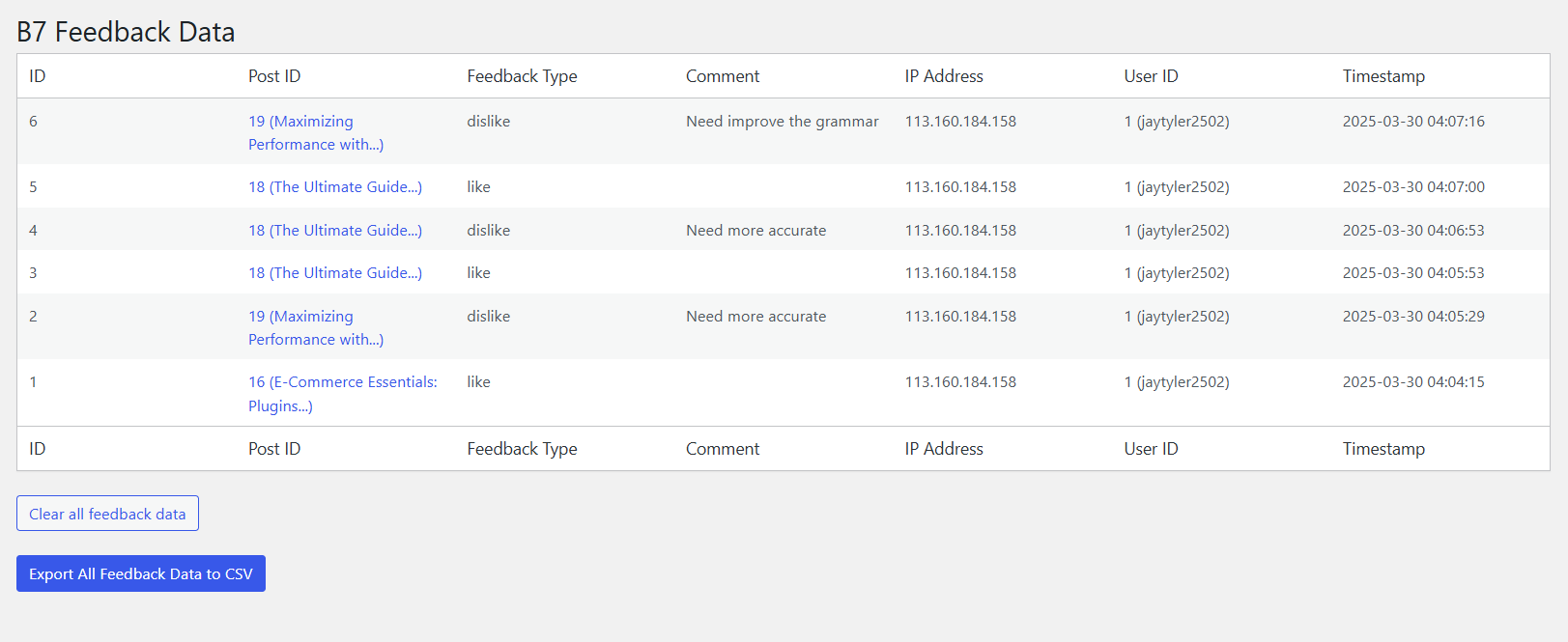Viewport: 1568px width, 642px height.
Task: Select 'like' feedback type in row 1
Action: pyautogui.click(x=479, y=381)
